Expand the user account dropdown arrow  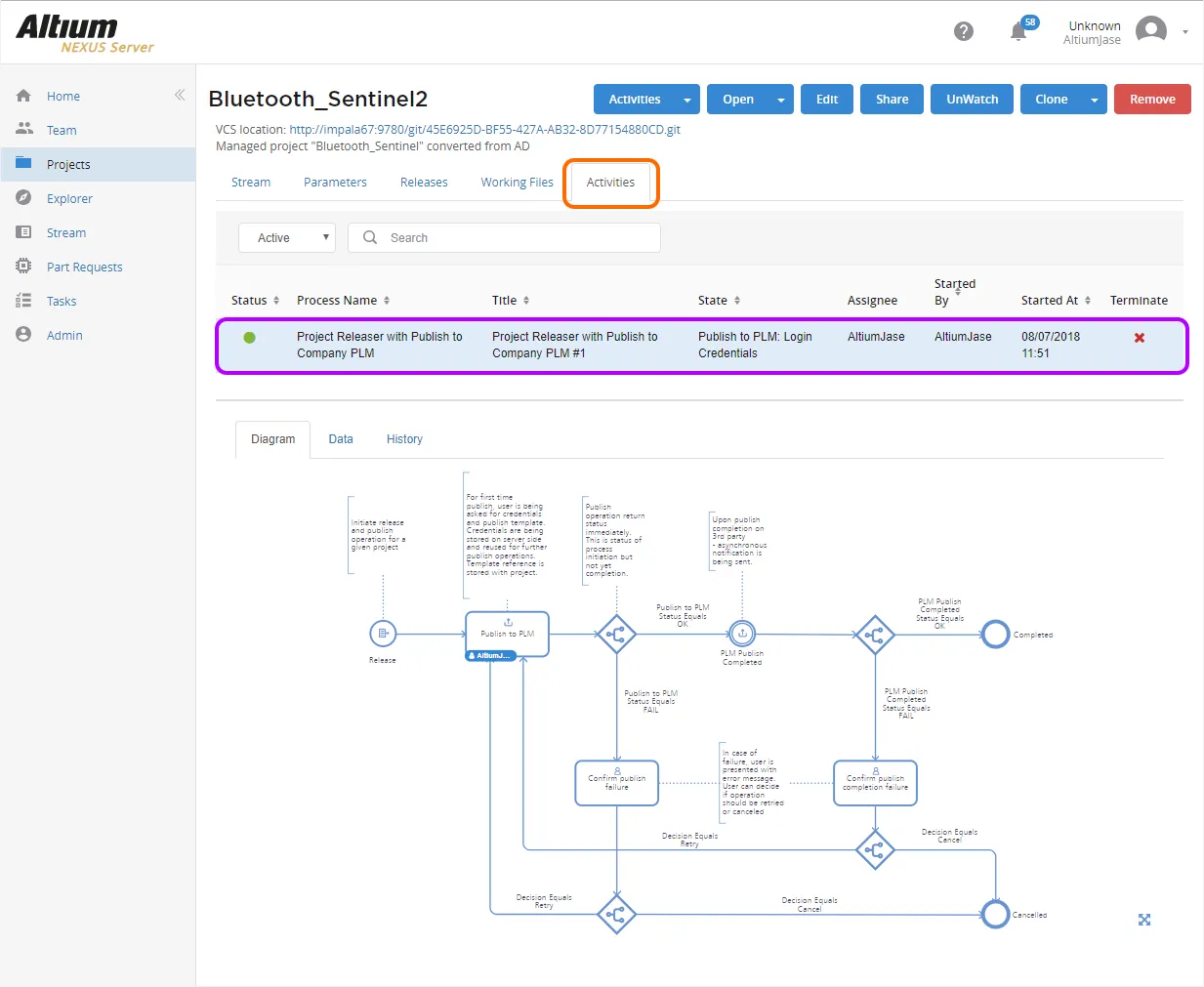click(1185, 32)
